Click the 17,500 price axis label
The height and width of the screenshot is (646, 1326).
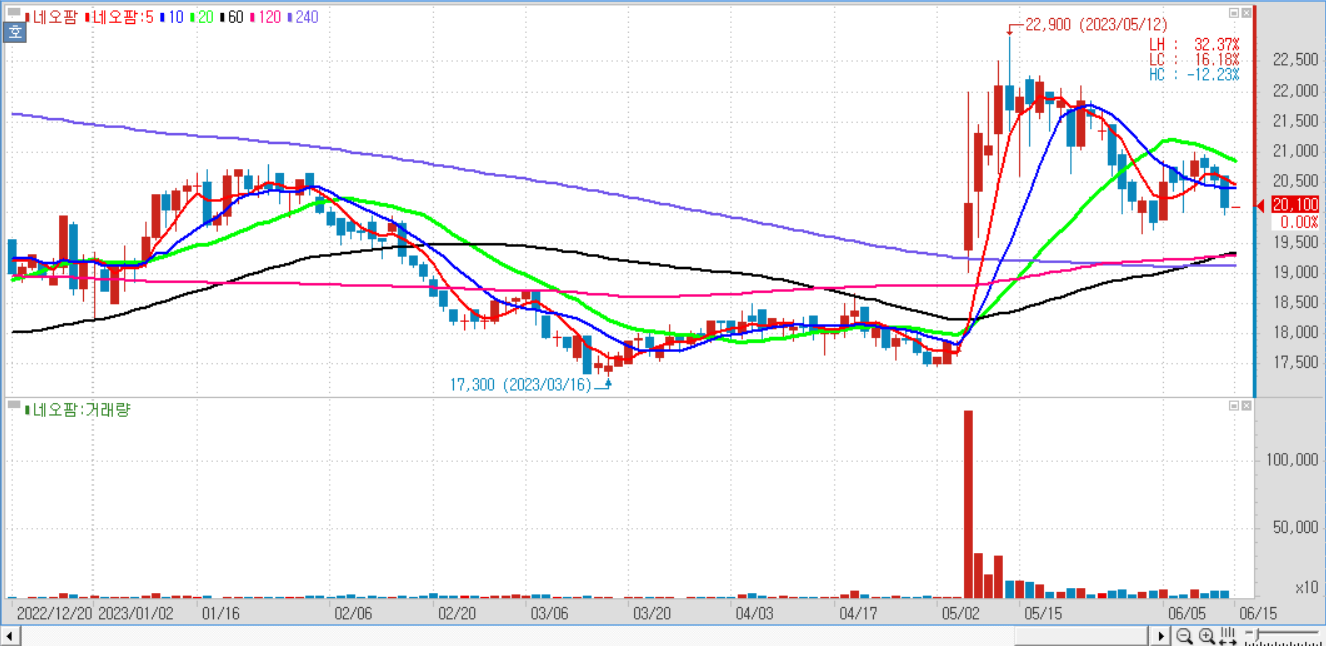1295,363
